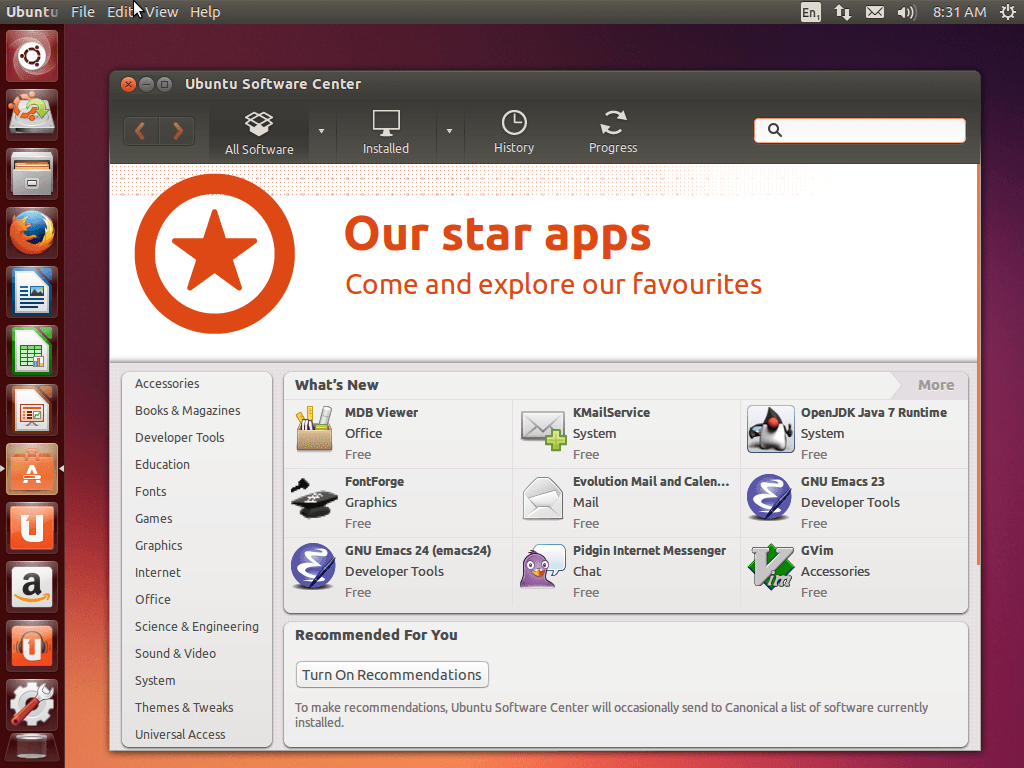Viewport: 1024px width, 768px height.
Task: Open the Office category in sidebar
Action: pyautogui.click(x=153, y=600)
